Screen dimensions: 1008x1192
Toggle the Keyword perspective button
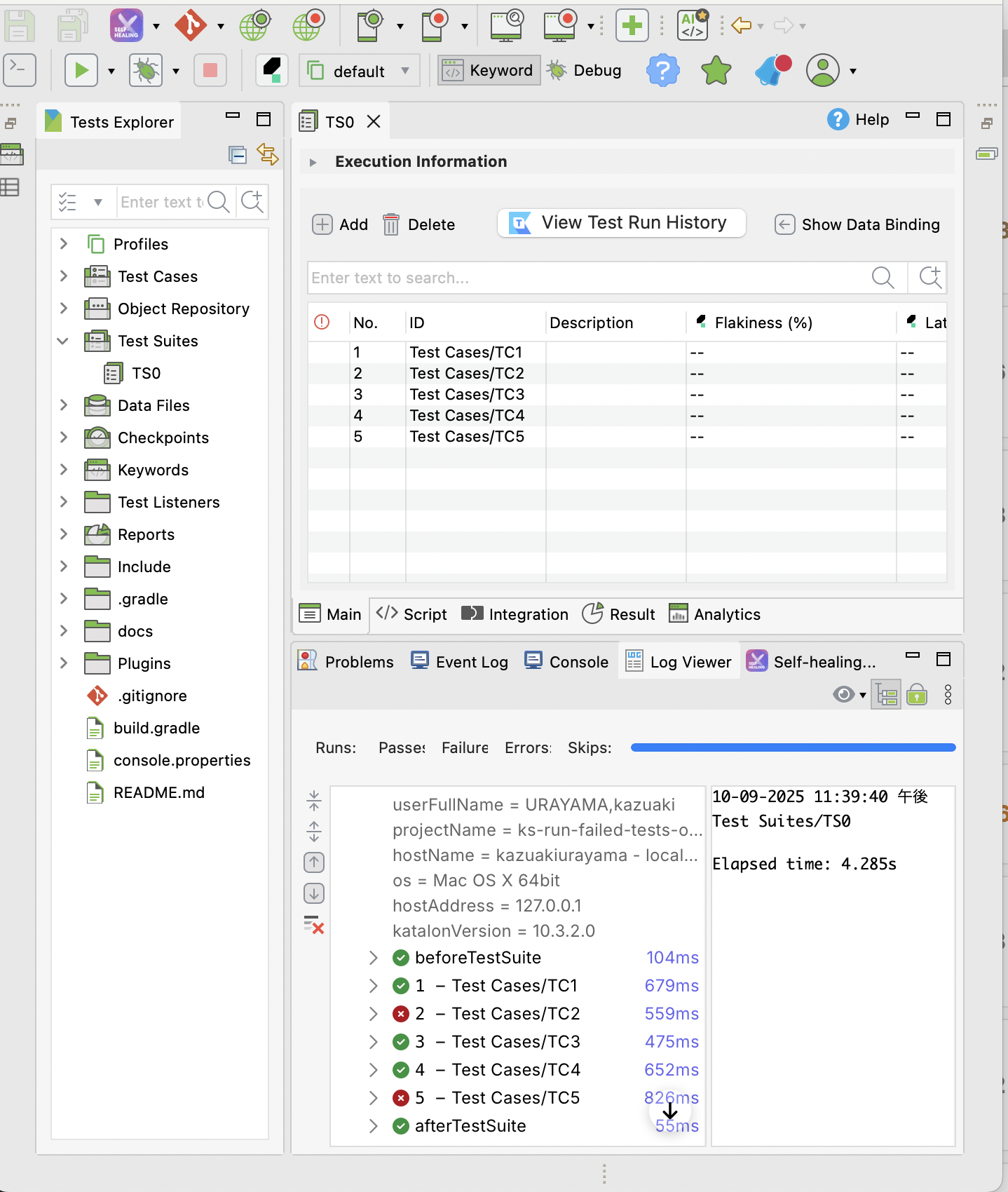pyautogui.click(x=489, y=71)
